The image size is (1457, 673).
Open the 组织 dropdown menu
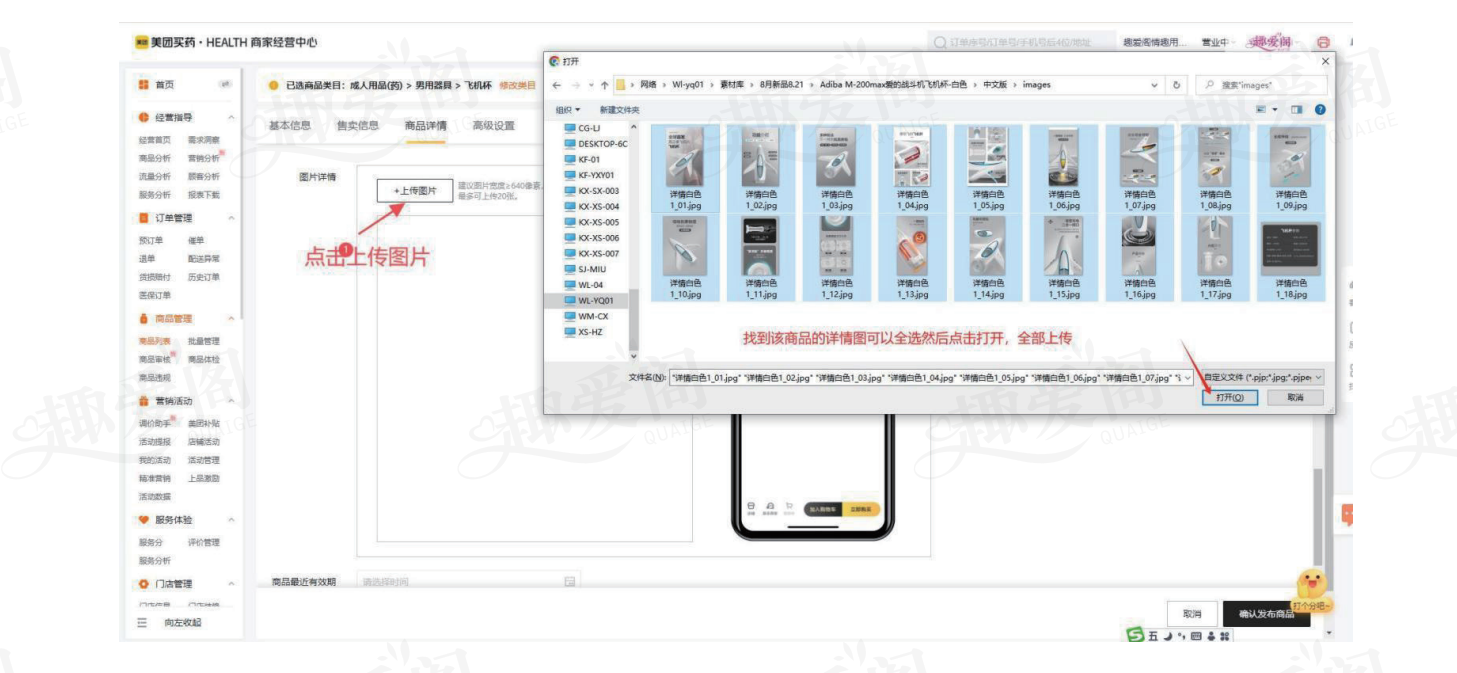(570, 110)
